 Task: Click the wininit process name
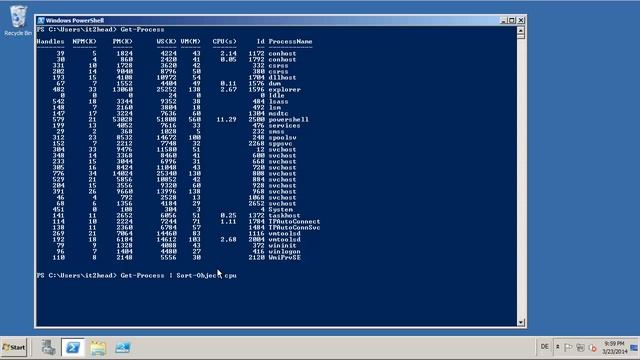(282, 245)
